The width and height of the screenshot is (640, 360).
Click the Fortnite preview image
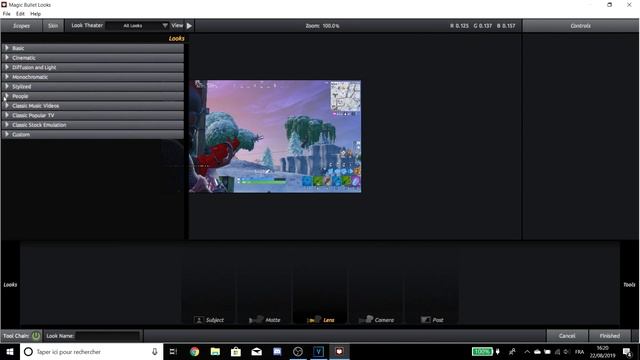[275, 136]
